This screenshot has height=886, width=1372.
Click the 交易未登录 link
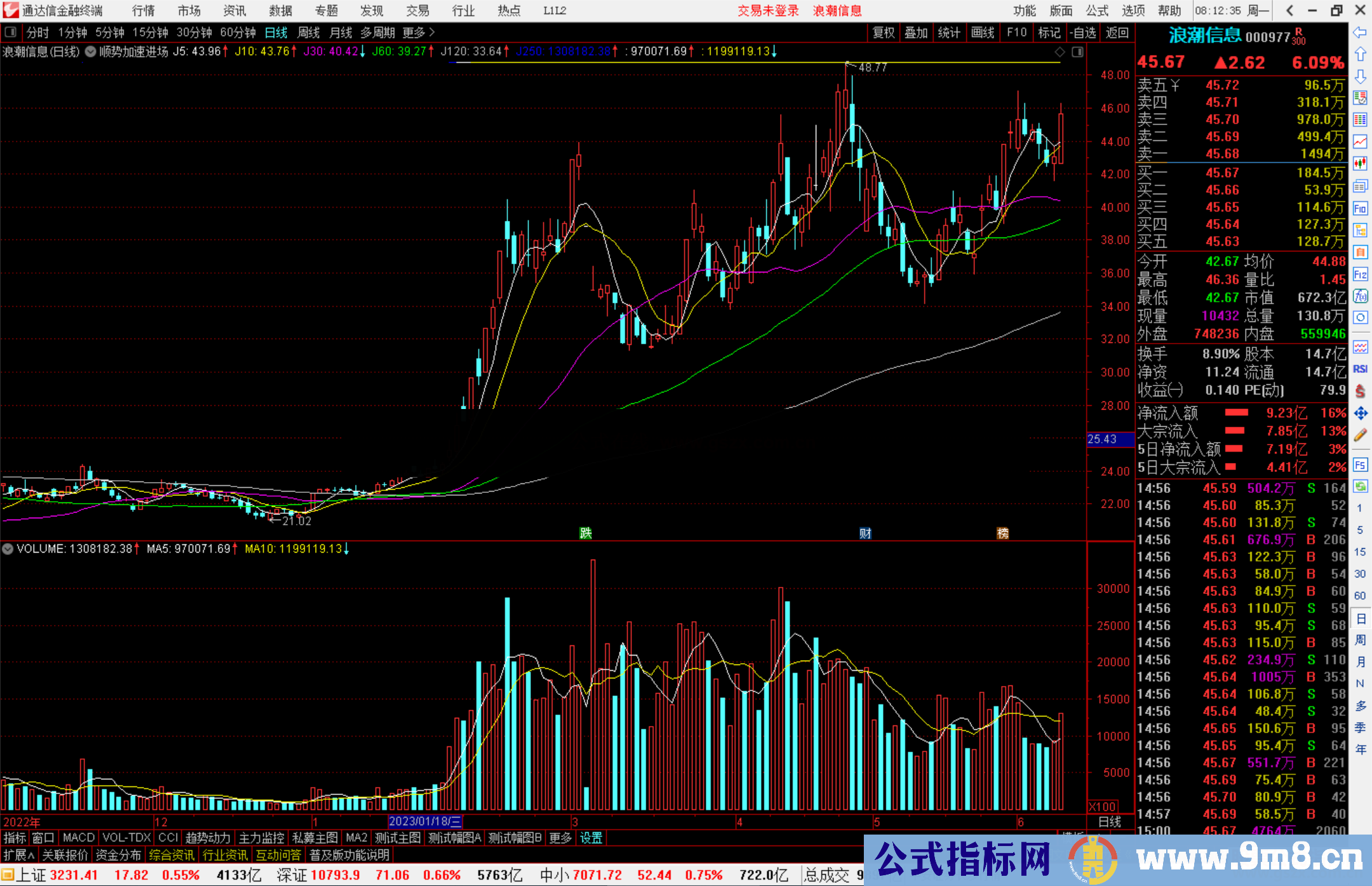[x=768, y=11]
